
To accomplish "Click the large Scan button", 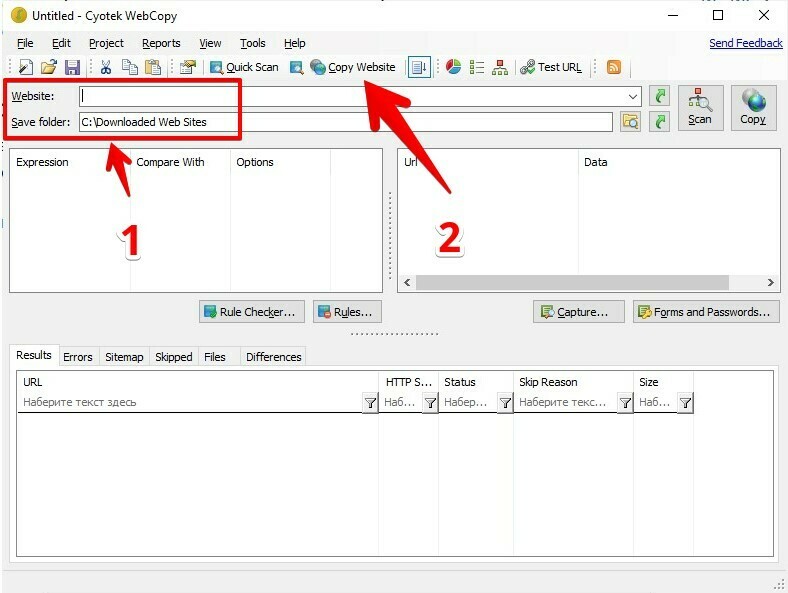I will [700, 108].
